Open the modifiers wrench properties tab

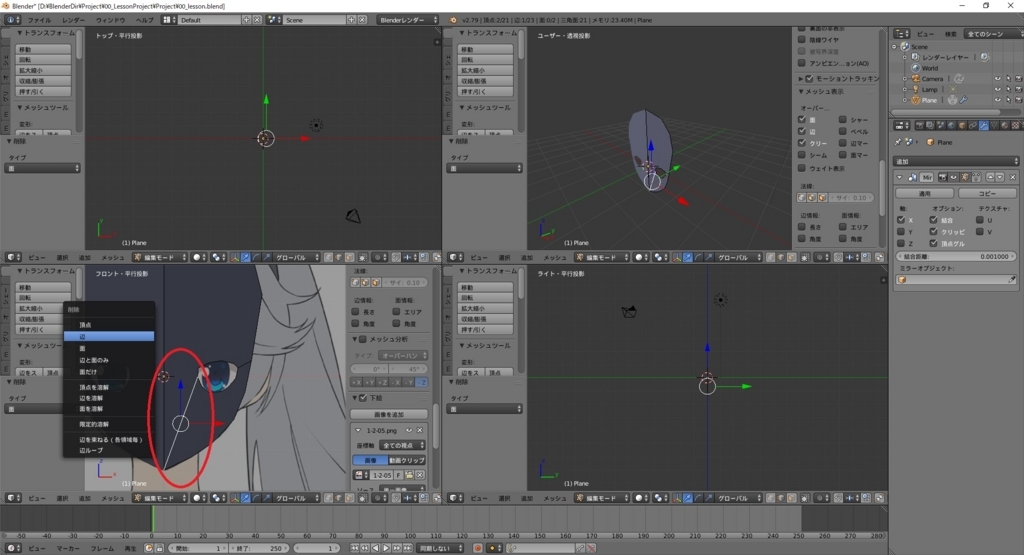click(x=984, y=125)
